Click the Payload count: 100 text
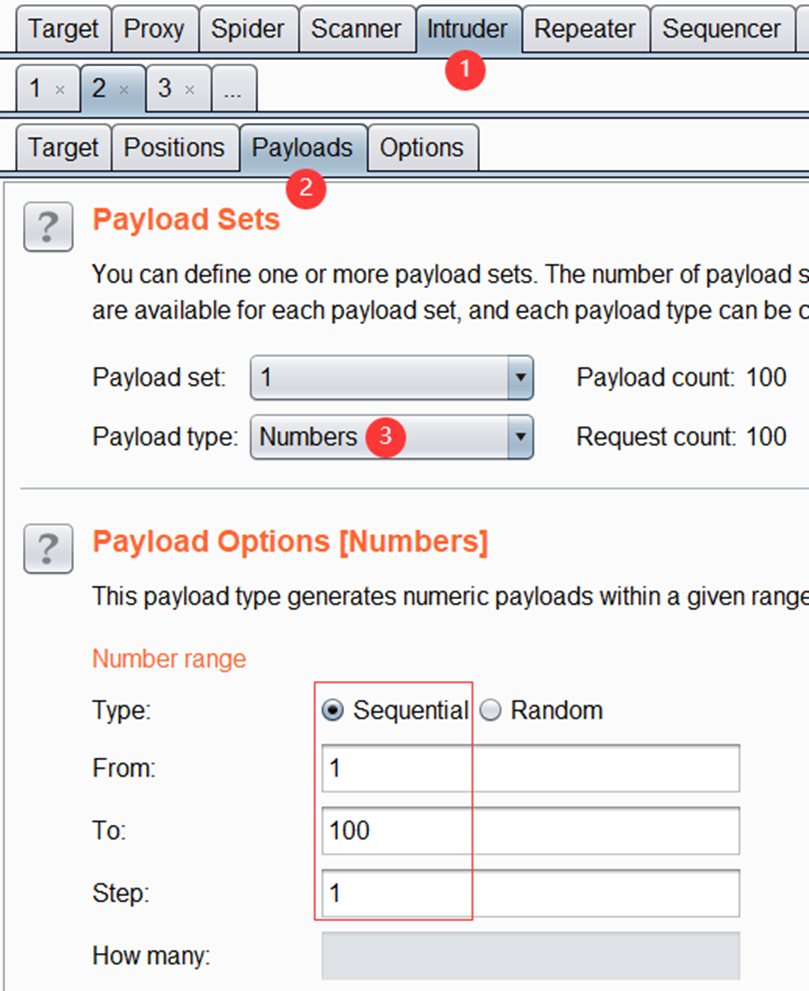Image resolution: width=809 pixels, height=991 pixels. point(681,377)
